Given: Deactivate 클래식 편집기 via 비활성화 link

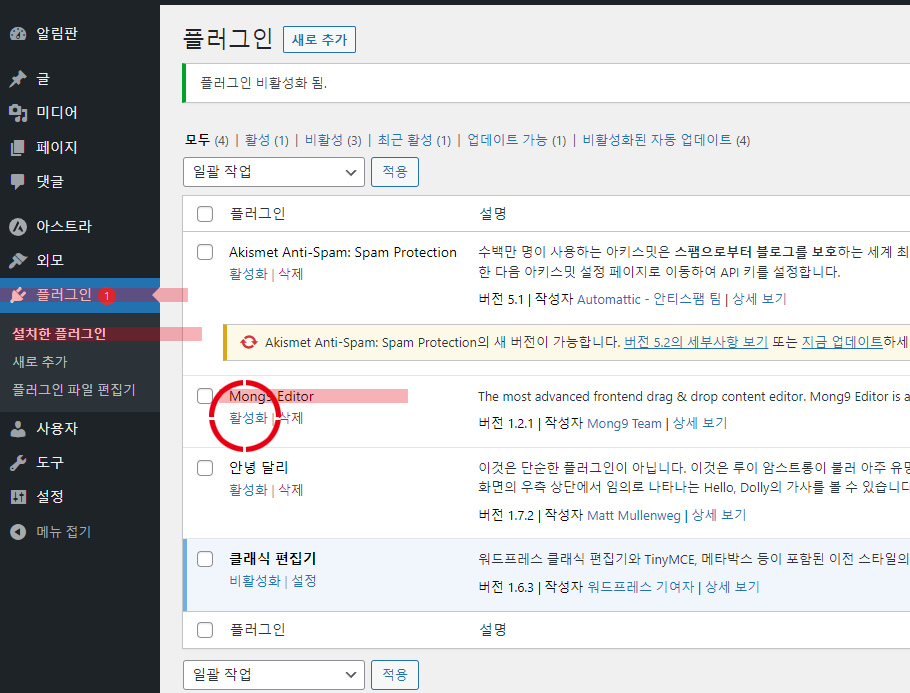Looking at the screenshot, I should (256, 580).
